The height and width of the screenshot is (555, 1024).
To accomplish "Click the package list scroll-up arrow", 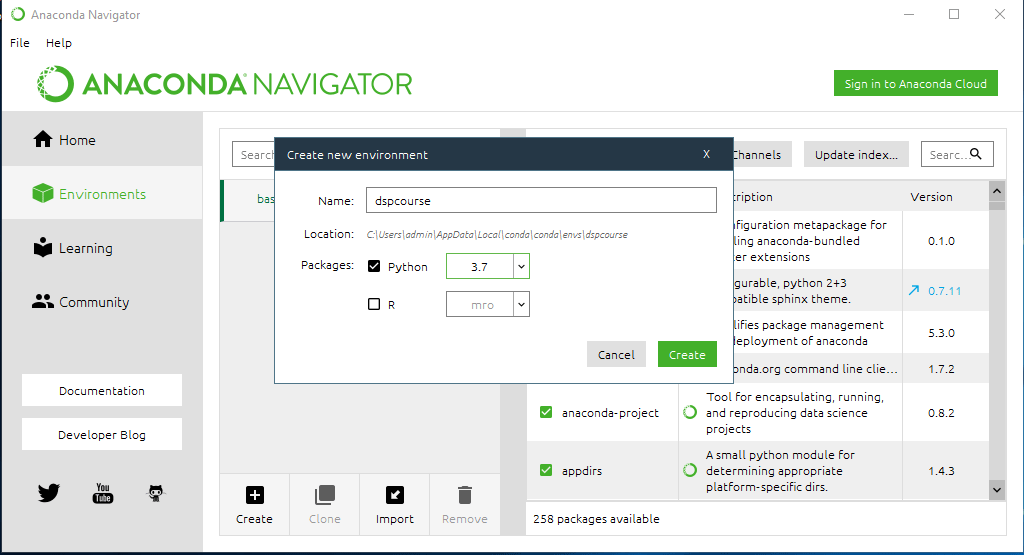I will 997,191.
